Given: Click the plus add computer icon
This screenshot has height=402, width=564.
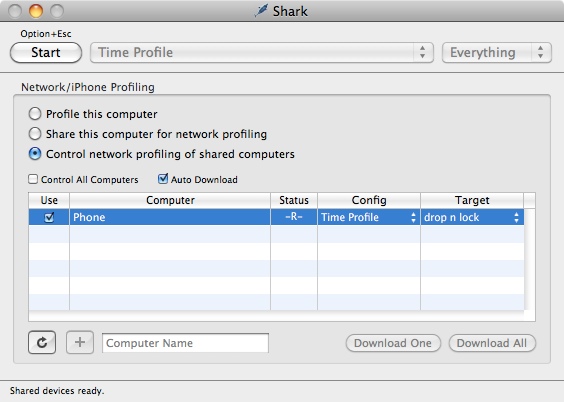Looking at the screenshot, I should pos(80,342).
